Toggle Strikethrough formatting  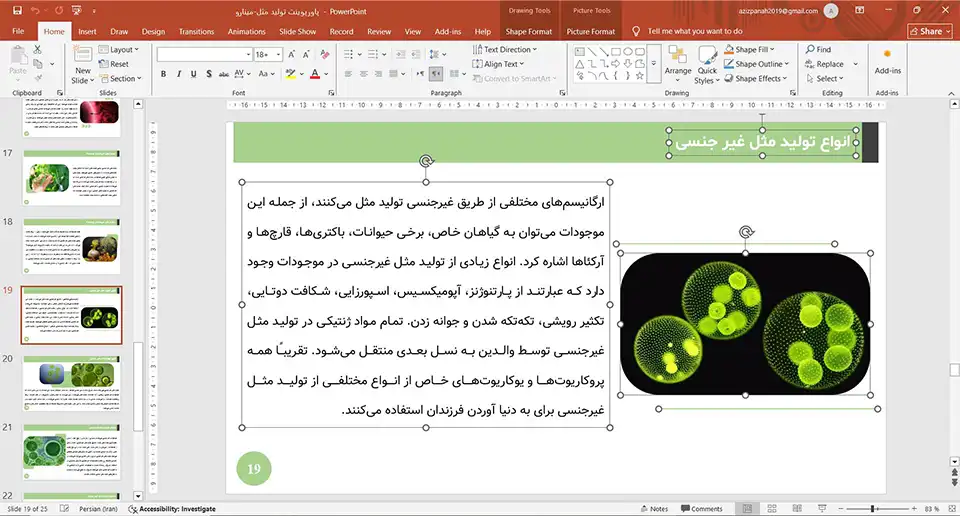(x=224, y=73)
